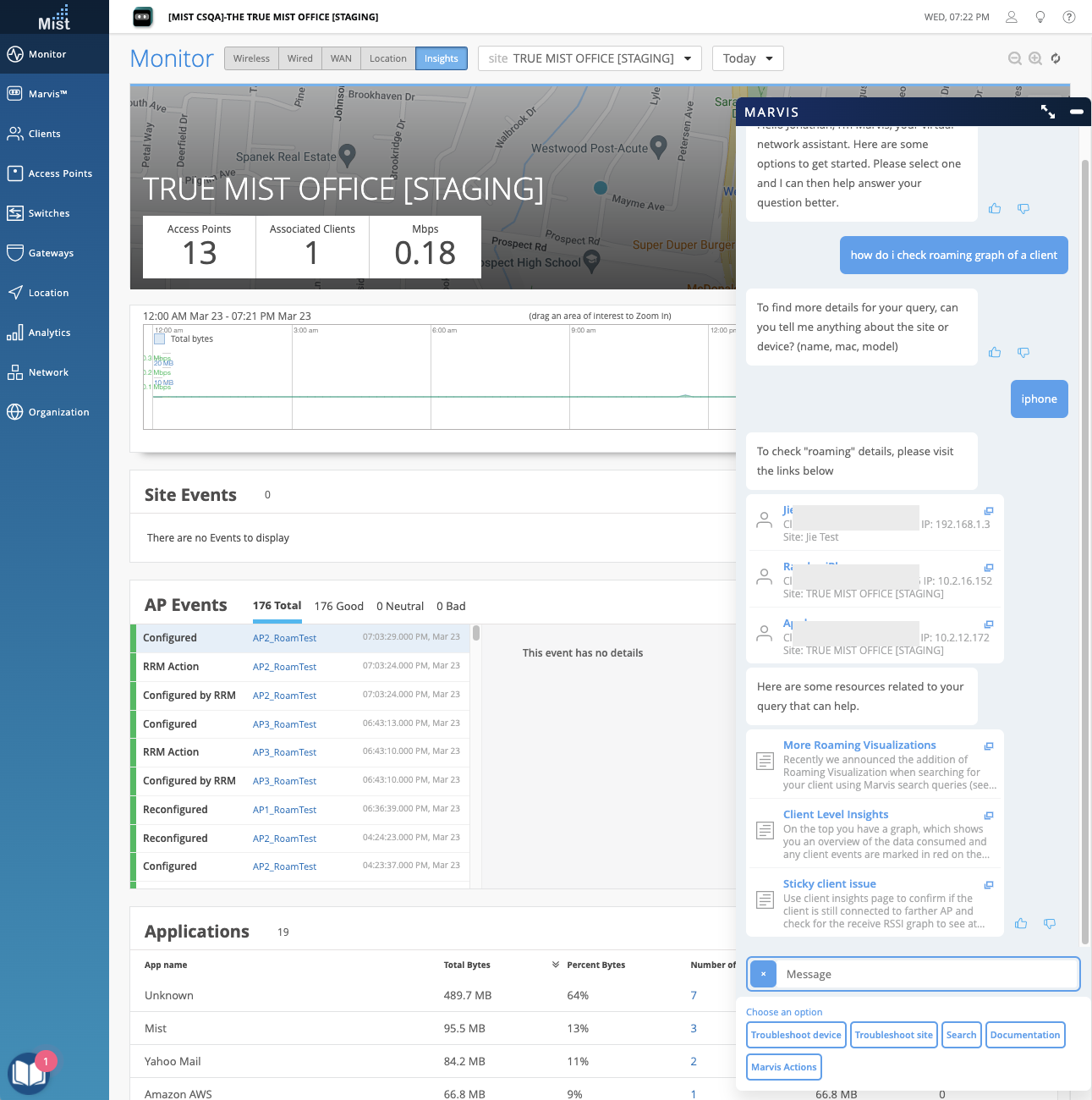This screenshot has height=1100, width=1092.
Task: Toggle the Total bytes checkbox
Action: [x=159, y=339]
